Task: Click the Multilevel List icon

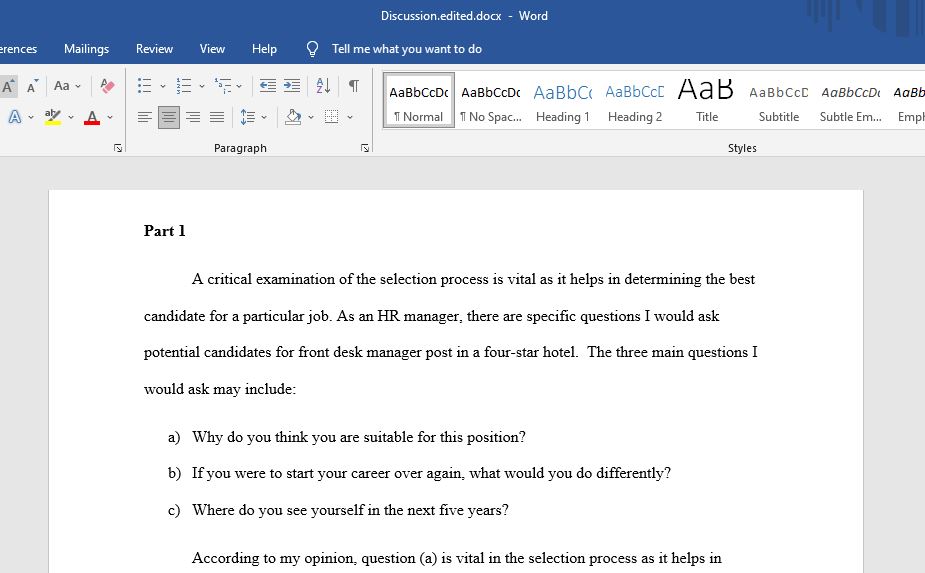Action: (x=223, y=86)
